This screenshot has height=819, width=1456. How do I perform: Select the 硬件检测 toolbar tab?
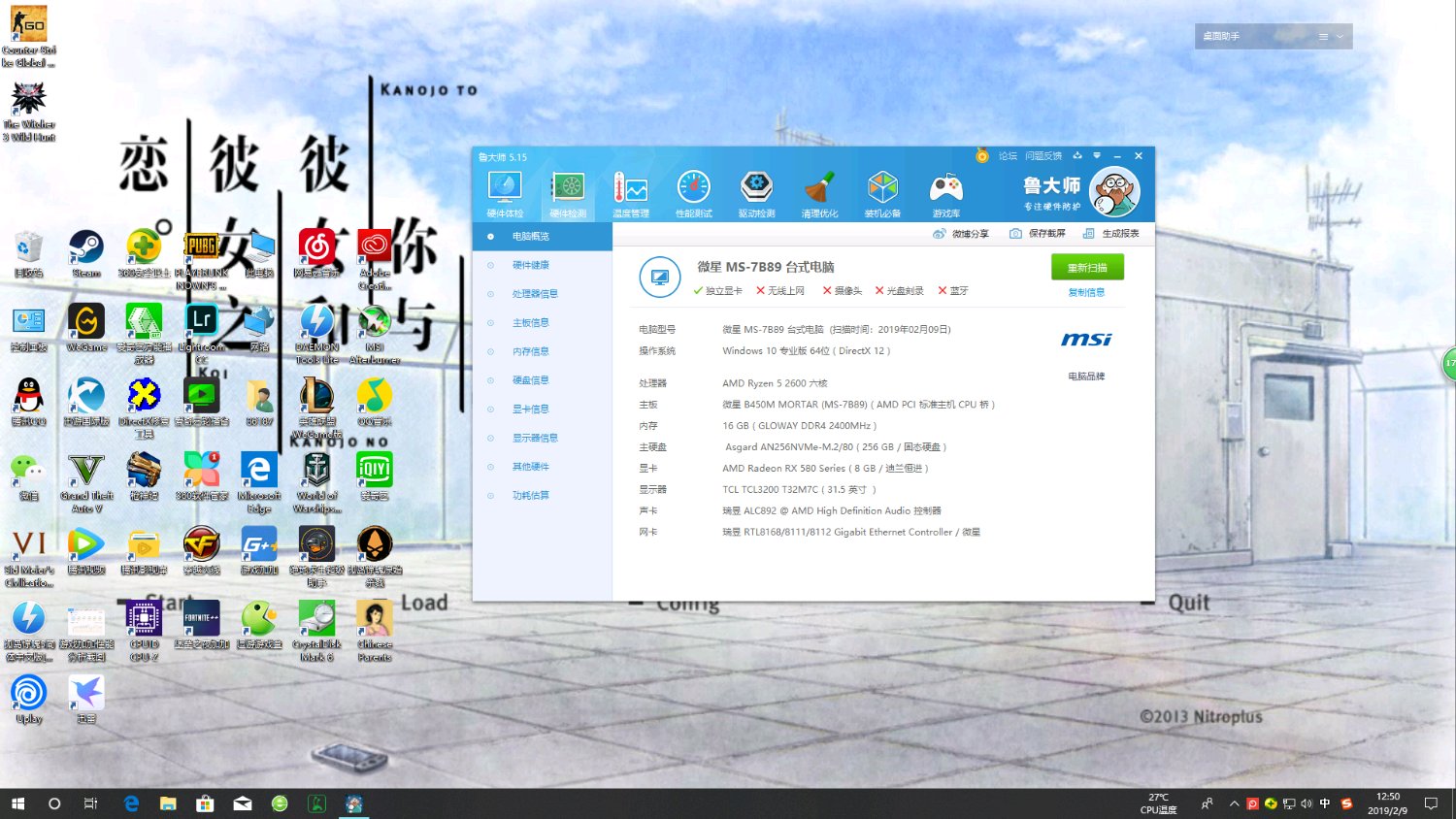(x=568, y=194)
